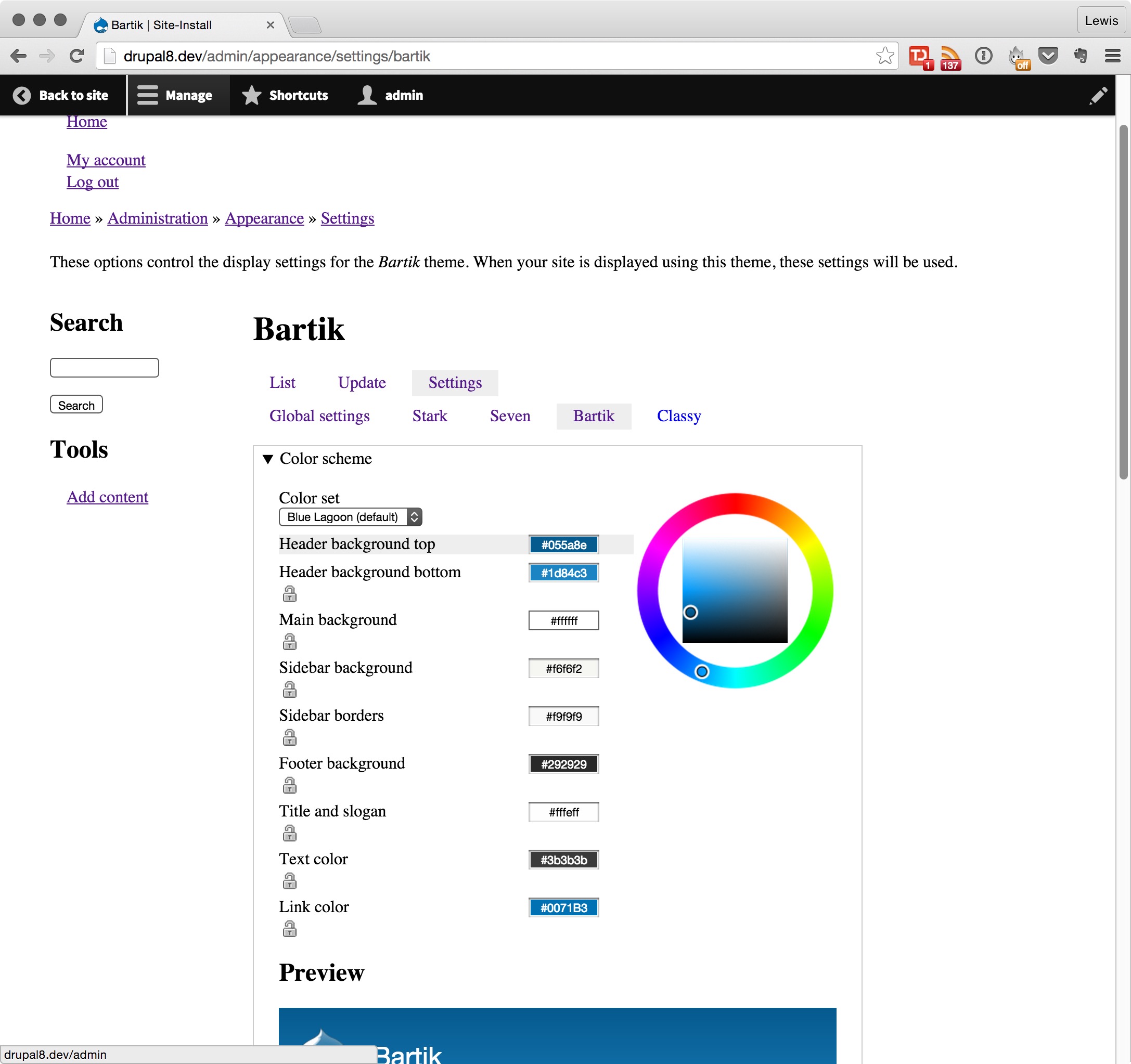1131x1064 pixels.
Task: Click the sidebar search text field
Action: 104,367
